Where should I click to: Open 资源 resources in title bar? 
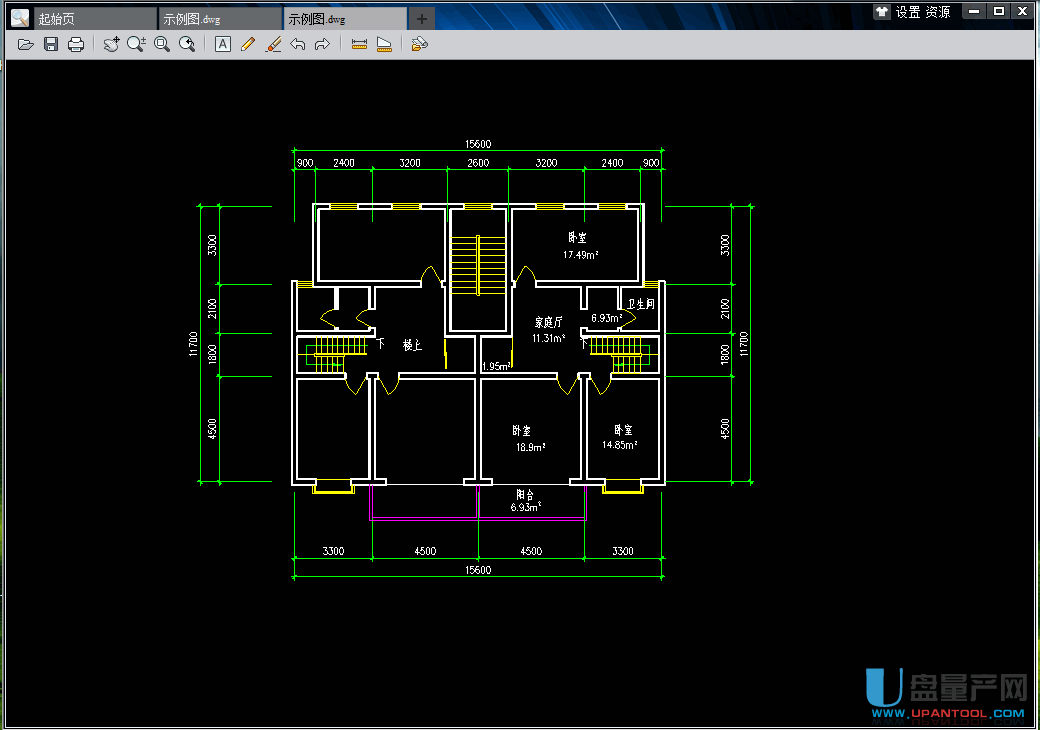click(937, 12)
